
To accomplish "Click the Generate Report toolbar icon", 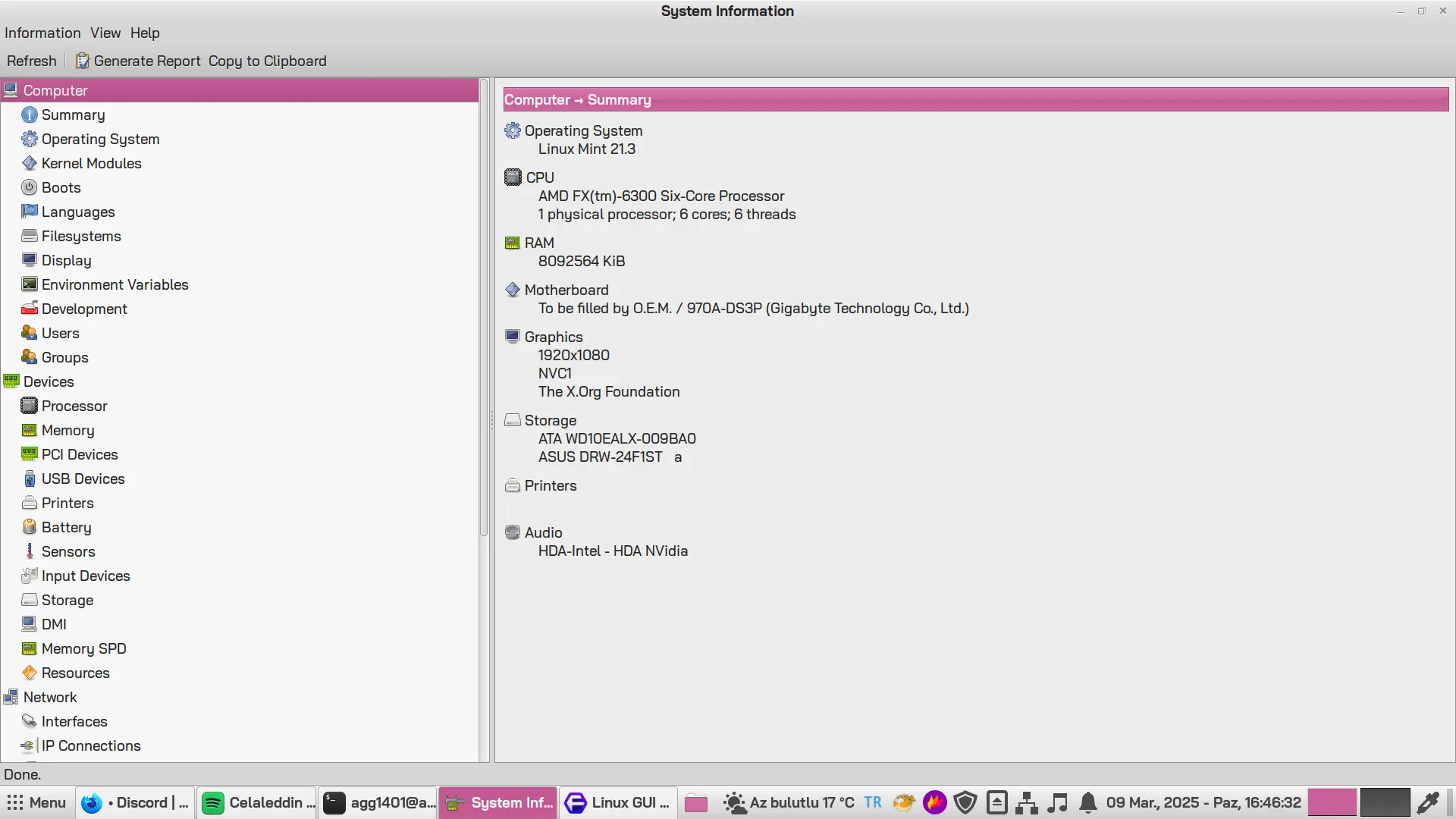I will pos(82,61).
